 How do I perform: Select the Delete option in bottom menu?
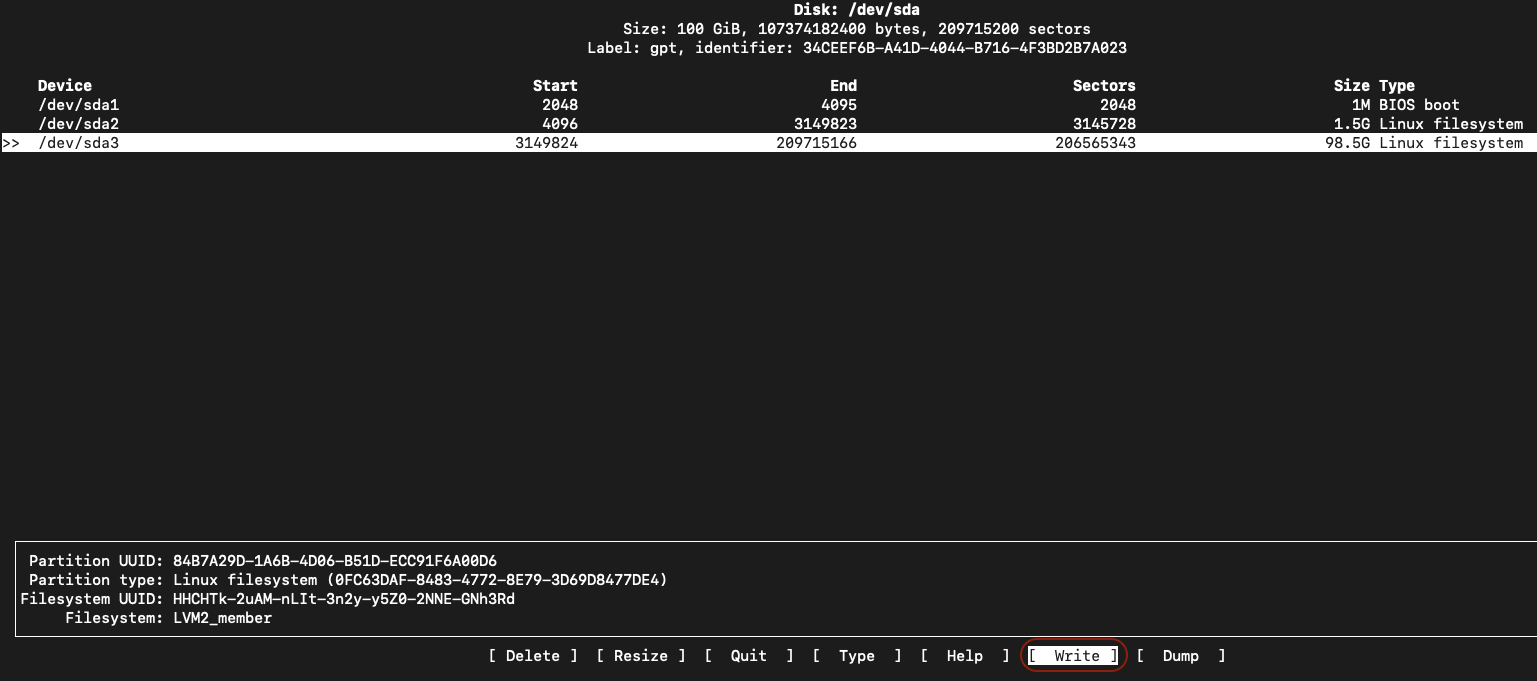532,656
